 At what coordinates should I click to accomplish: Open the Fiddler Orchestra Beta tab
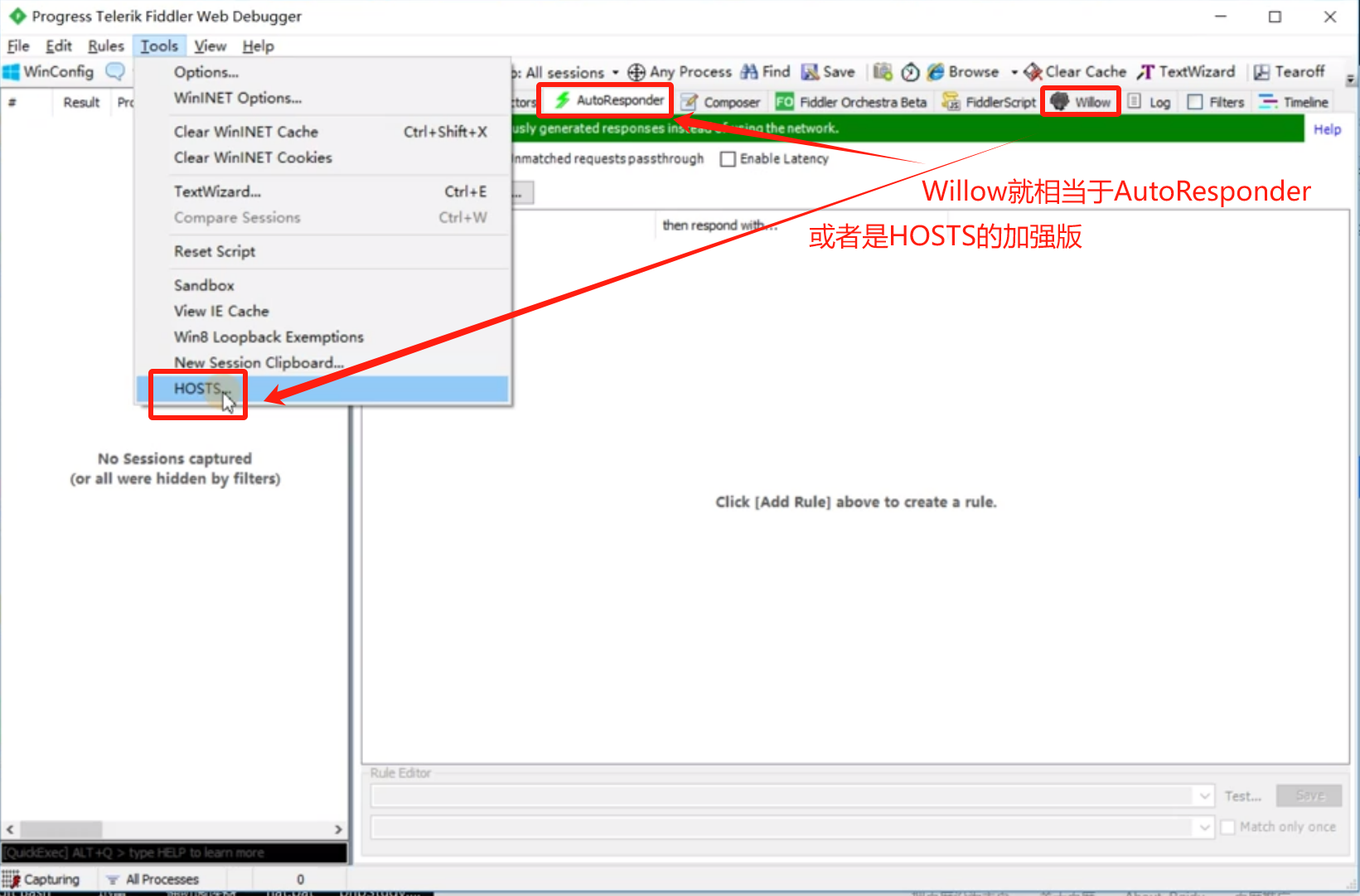851,102
